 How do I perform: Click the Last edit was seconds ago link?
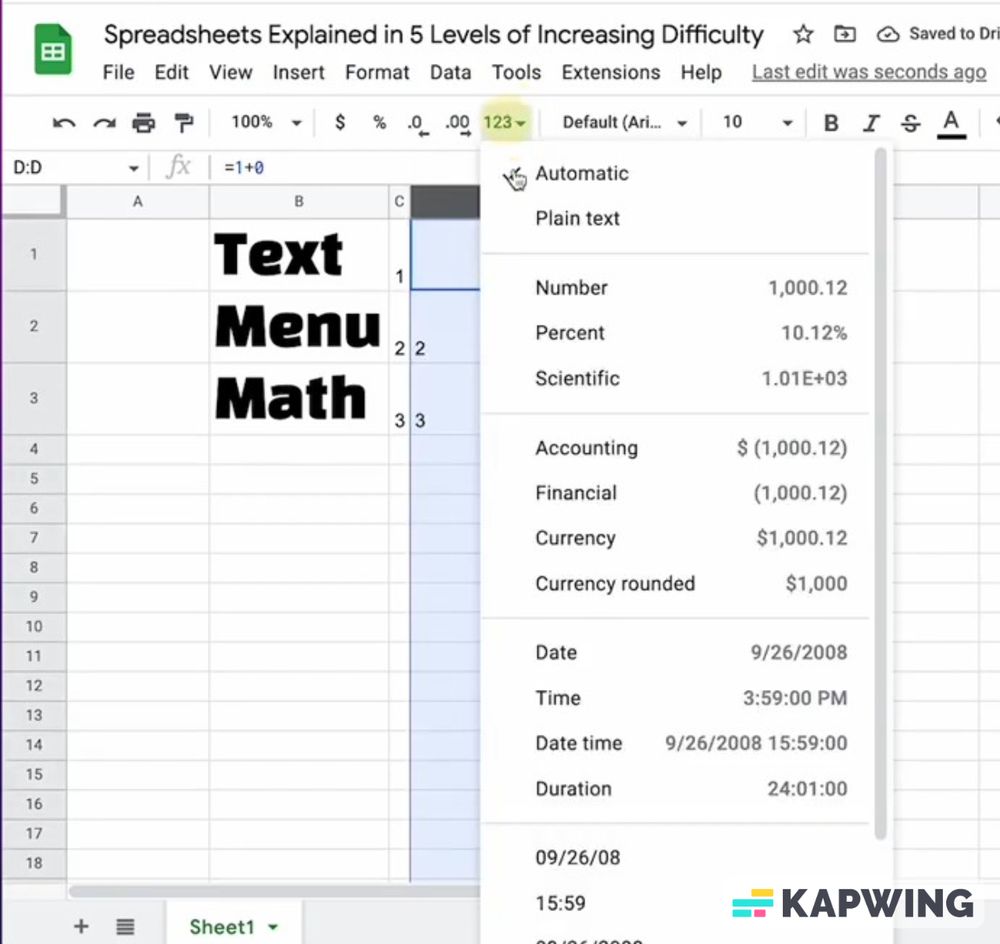[x=868, y=72]
